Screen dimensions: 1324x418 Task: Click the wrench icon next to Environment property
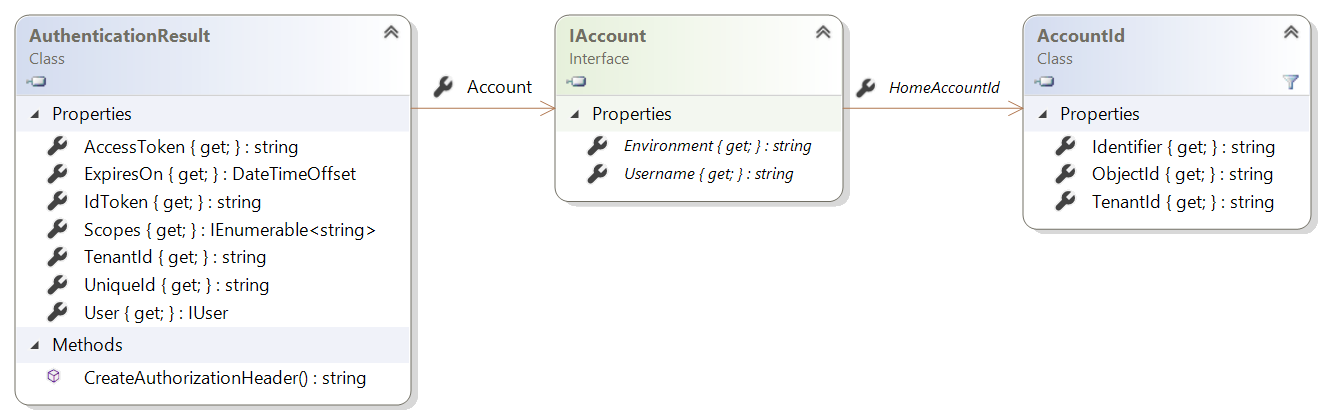(x=597, y=146)
